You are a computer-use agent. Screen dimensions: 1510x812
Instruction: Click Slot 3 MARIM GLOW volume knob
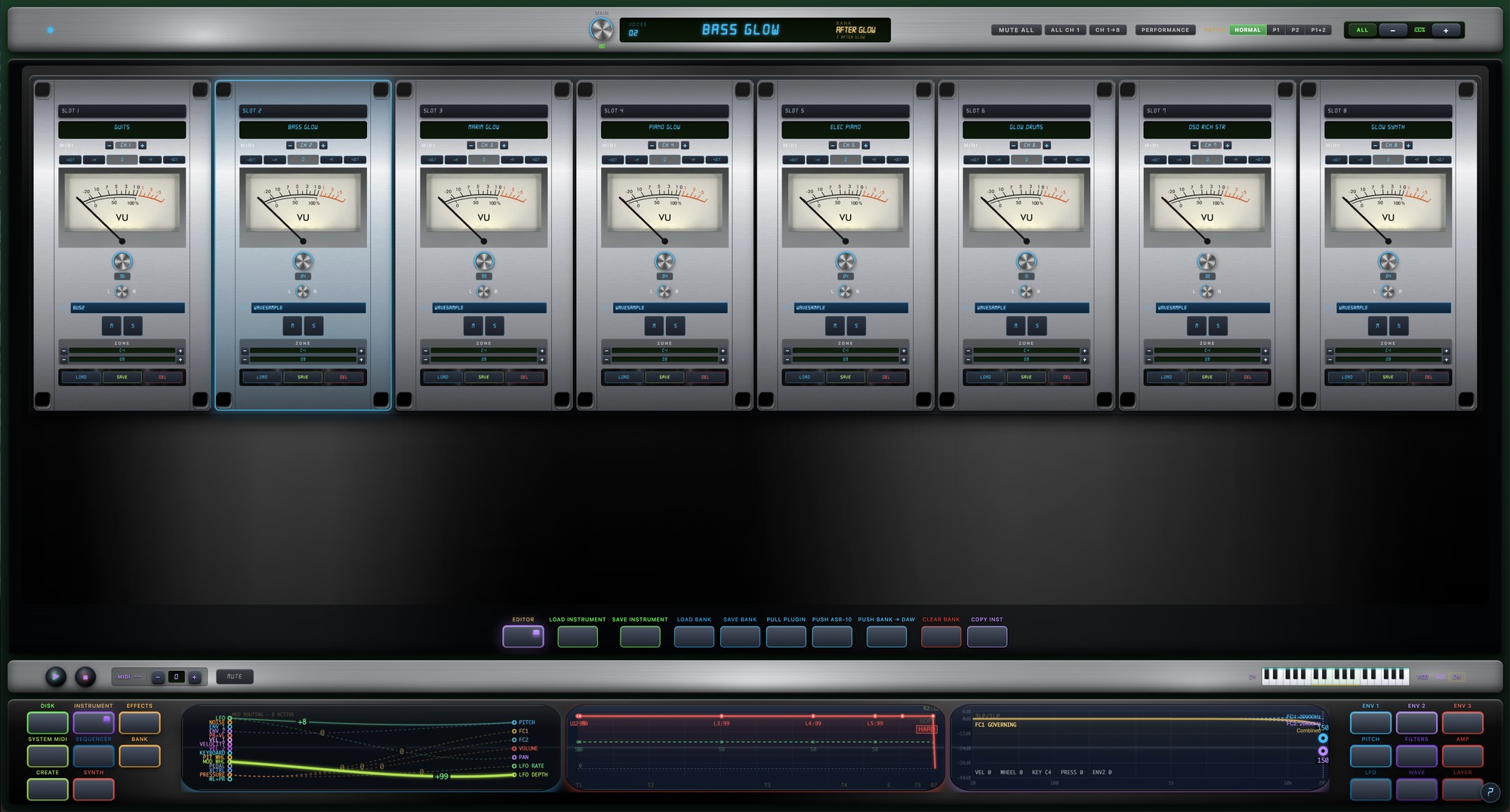[484, 262]
